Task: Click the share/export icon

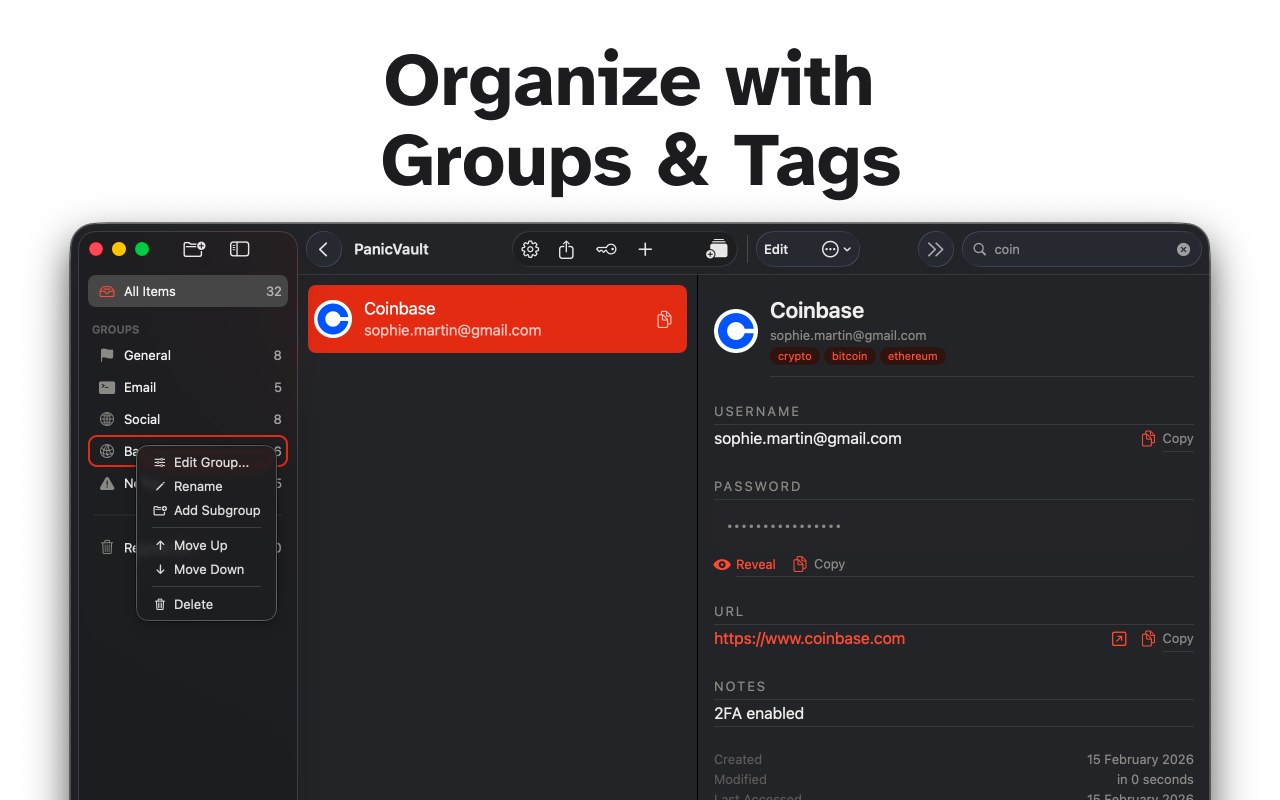Action: click(566, 249)
